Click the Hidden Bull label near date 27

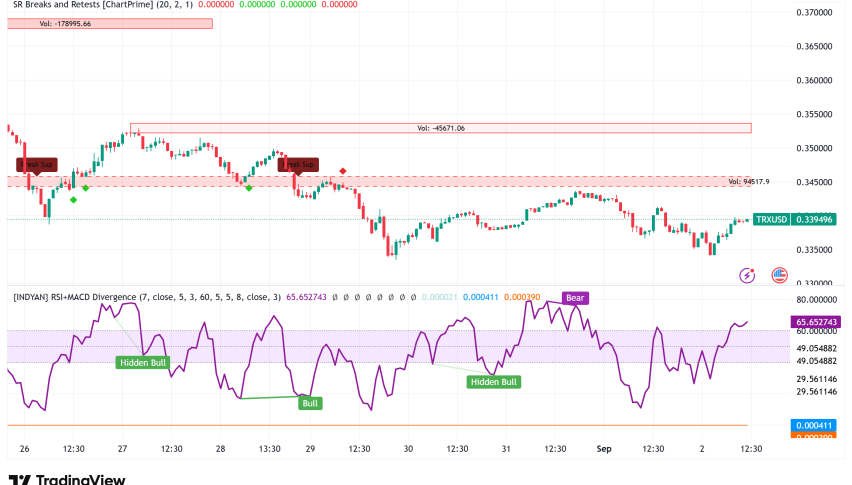(x=143, y=362)
